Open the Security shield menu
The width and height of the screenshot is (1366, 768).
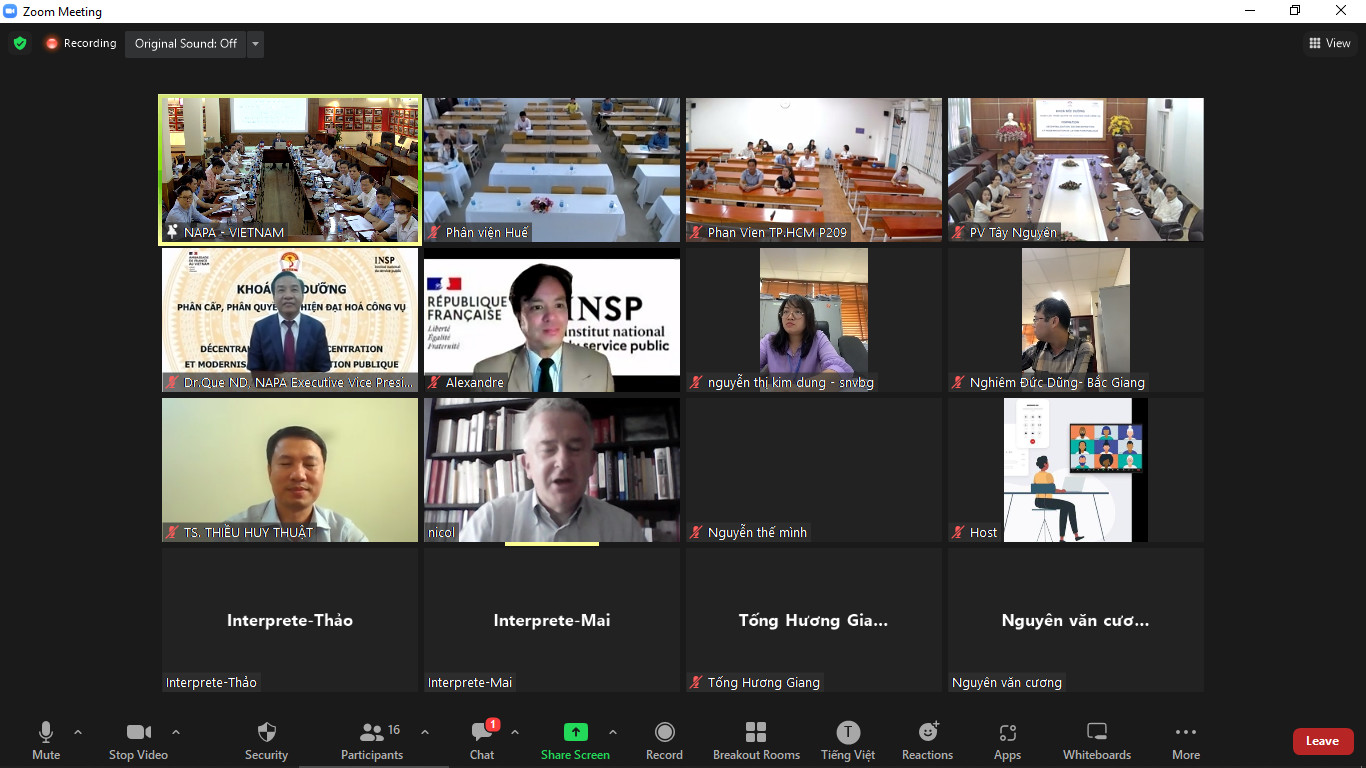coord(266,741)
